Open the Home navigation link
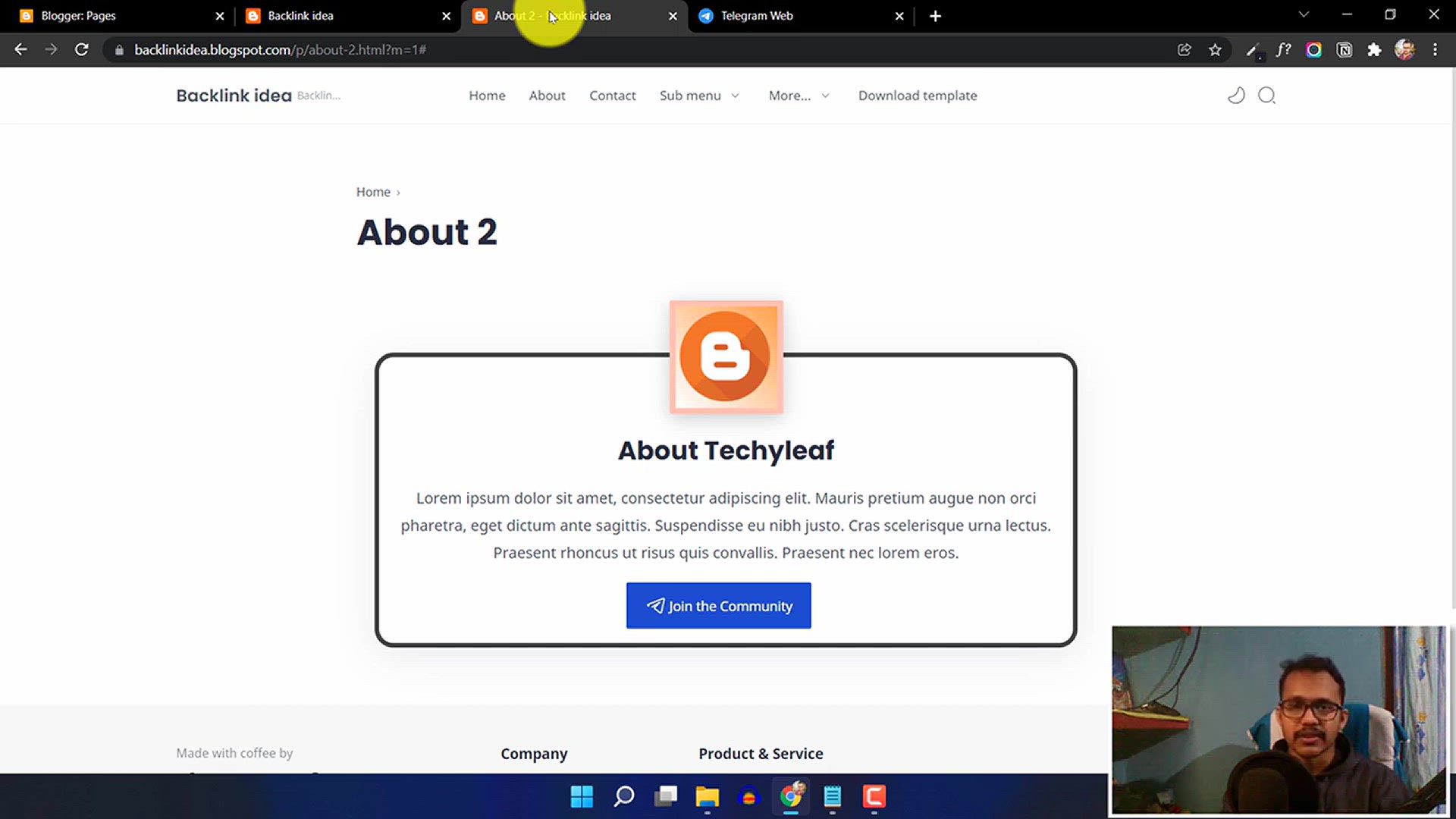This screenshot has height=819, width=1456. point(487,96)
